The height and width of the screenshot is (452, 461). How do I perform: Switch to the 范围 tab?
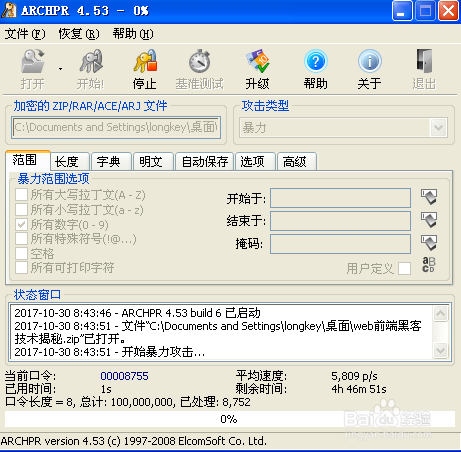click(x=28, y=160)
